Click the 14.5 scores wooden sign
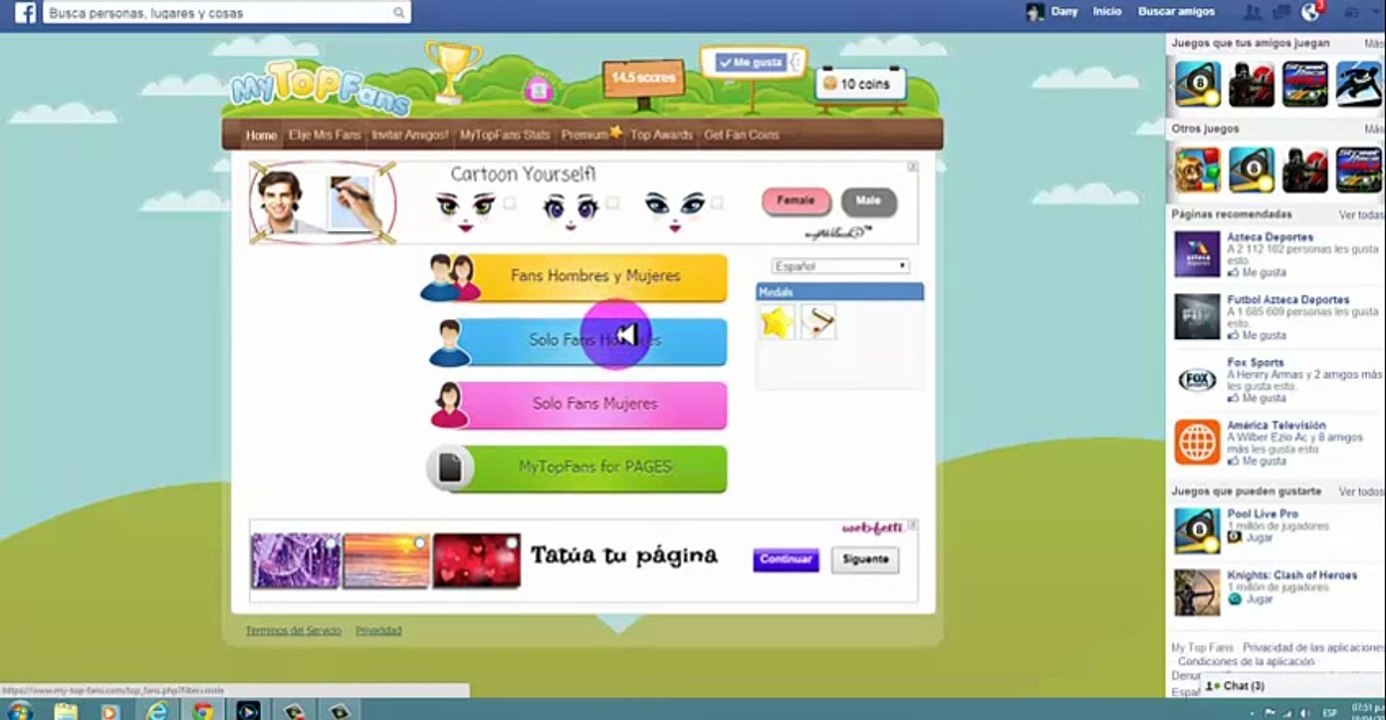The image size is (1386, 720). (x=643, y=78)
